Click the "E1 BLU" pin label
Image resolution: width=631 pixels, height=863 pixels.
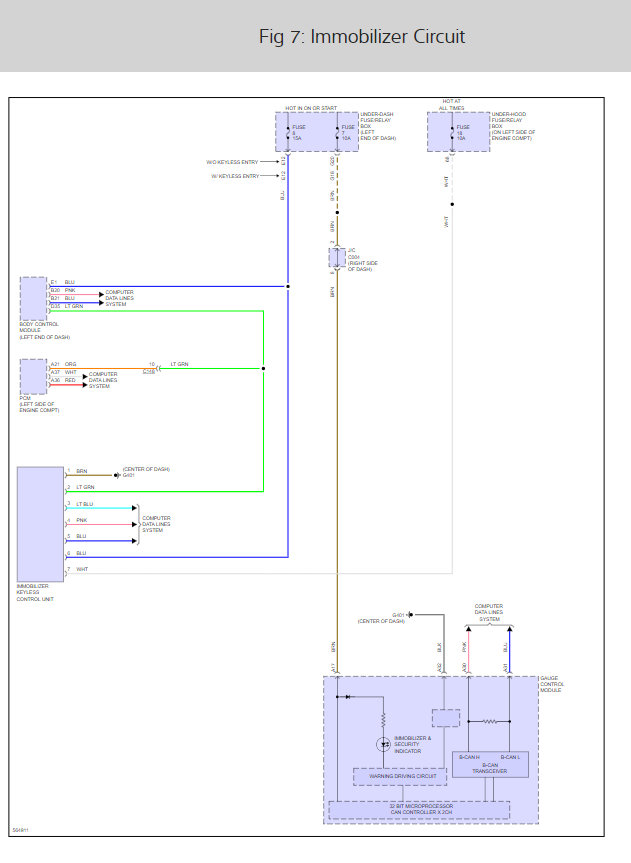[x=63, y=282]
